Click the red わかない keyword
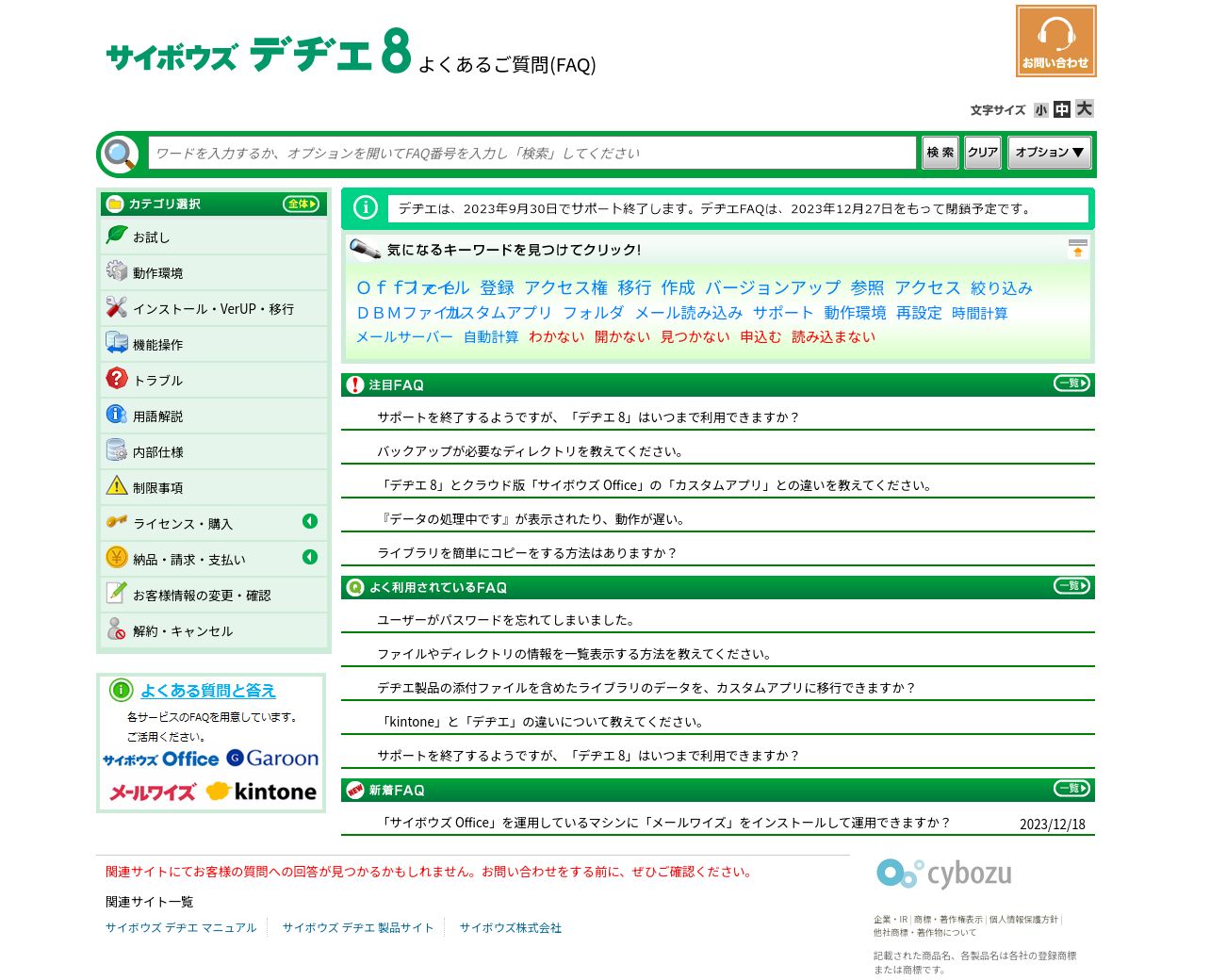Screen dimensions: 1210x980 [556, 336]
